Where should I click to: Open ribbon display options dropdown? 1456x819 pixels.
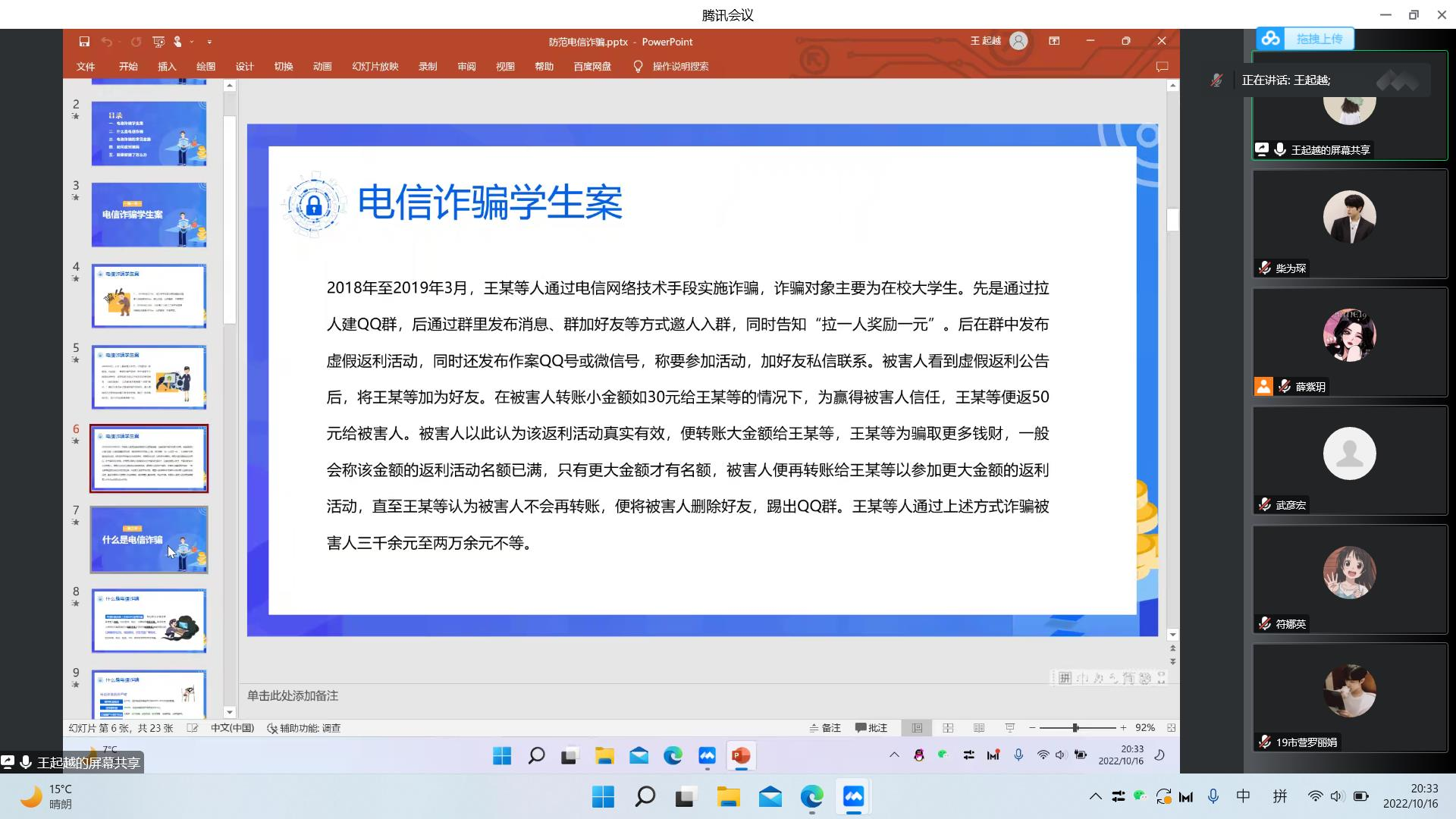point(1054,41)
